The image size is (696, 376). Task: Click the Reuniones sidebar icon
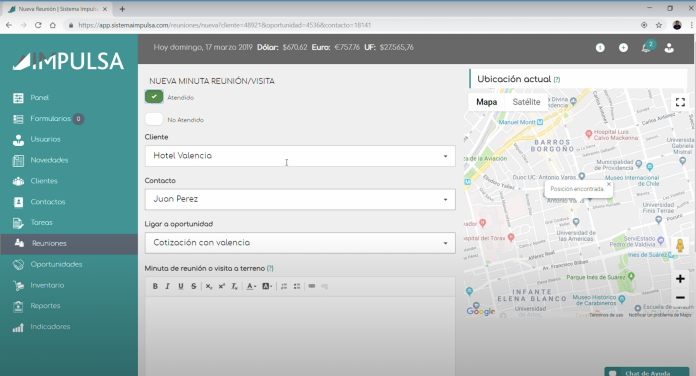coord(19,243)
